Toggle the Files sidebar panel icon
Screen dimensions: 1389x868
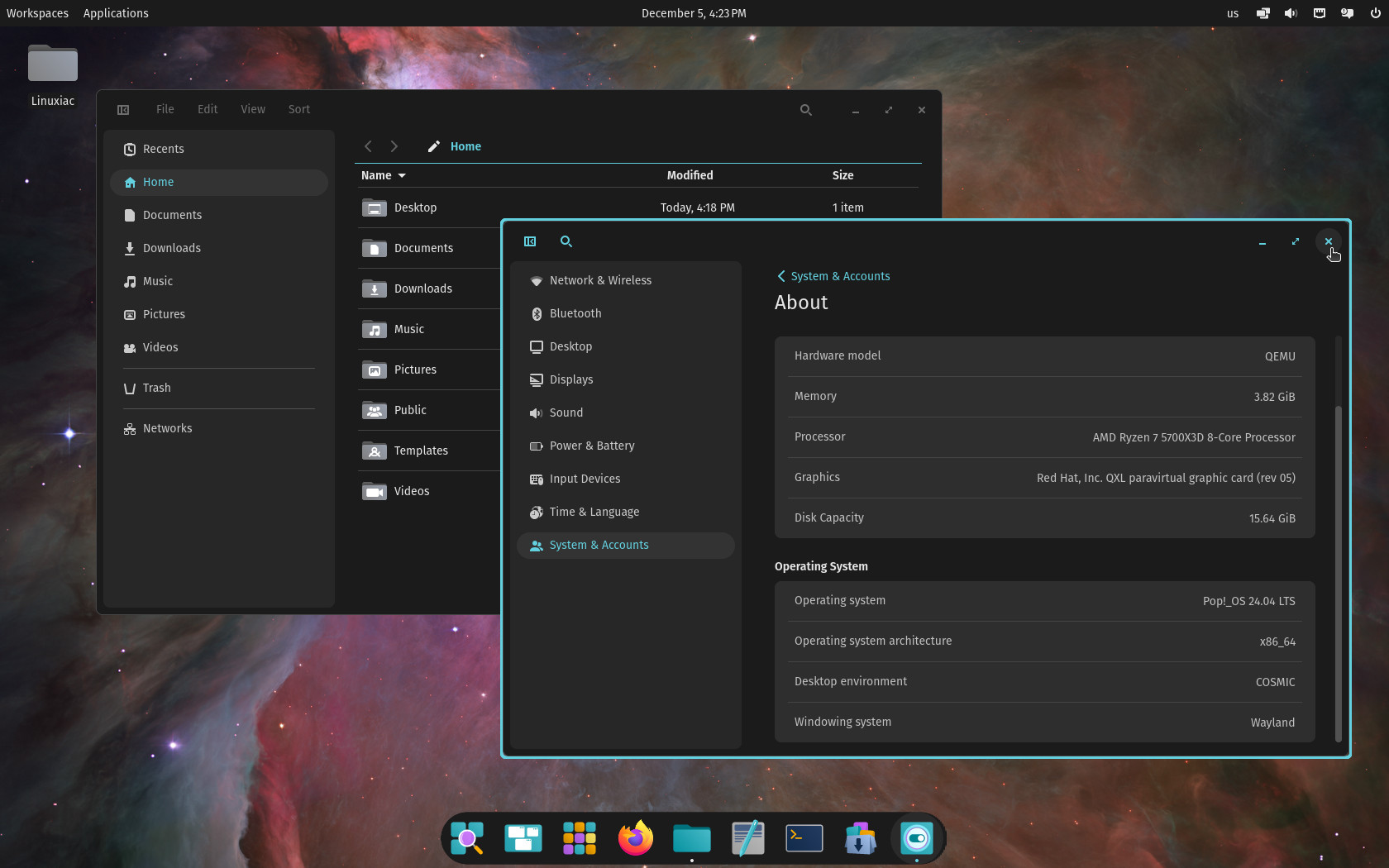click(x=123, y=109)
